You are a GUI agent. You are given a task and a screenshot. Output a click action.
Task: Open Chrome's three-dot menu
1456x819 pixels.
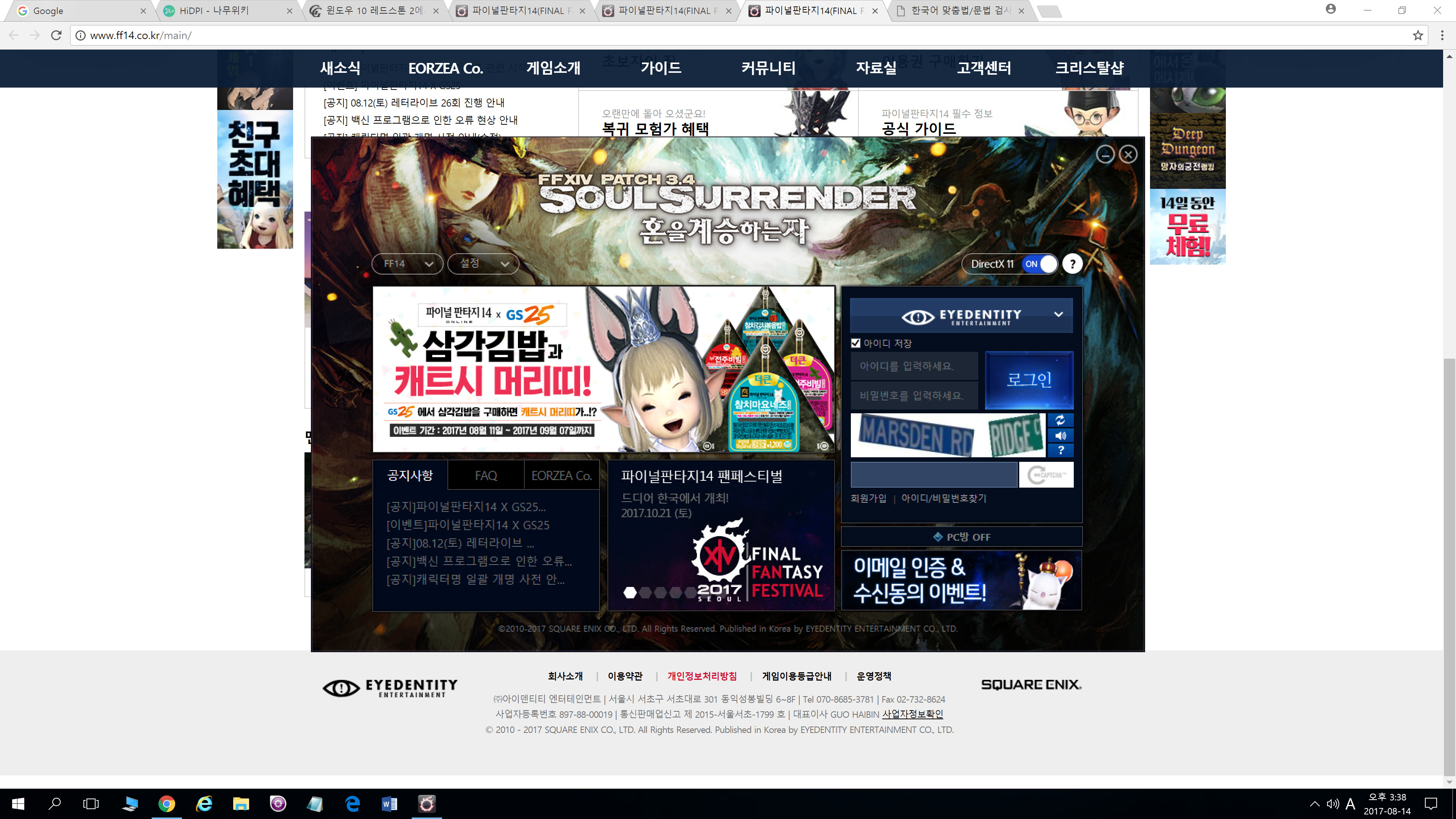pos(1442,35)
